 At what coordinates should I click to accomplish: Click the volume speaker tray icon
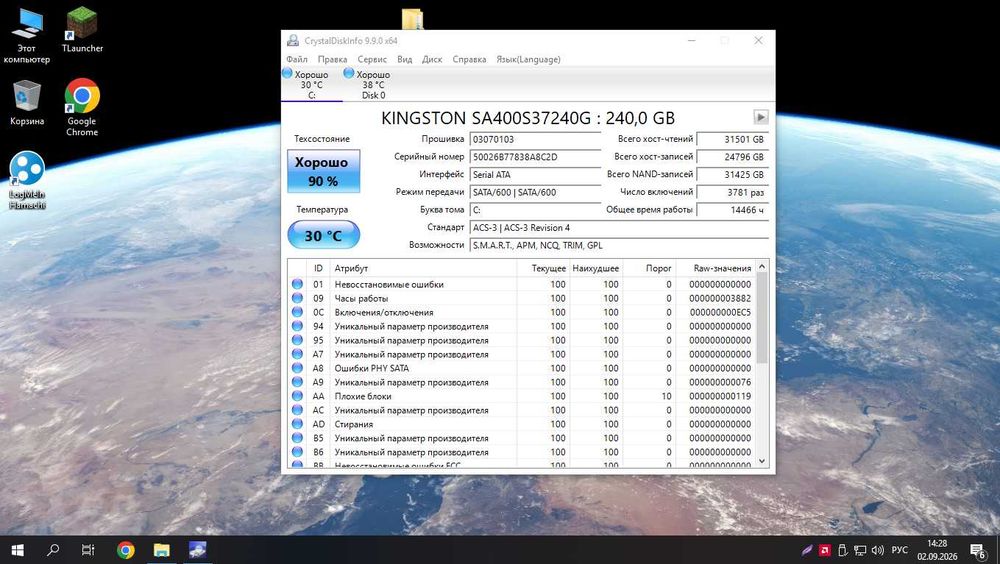(878, 550)
